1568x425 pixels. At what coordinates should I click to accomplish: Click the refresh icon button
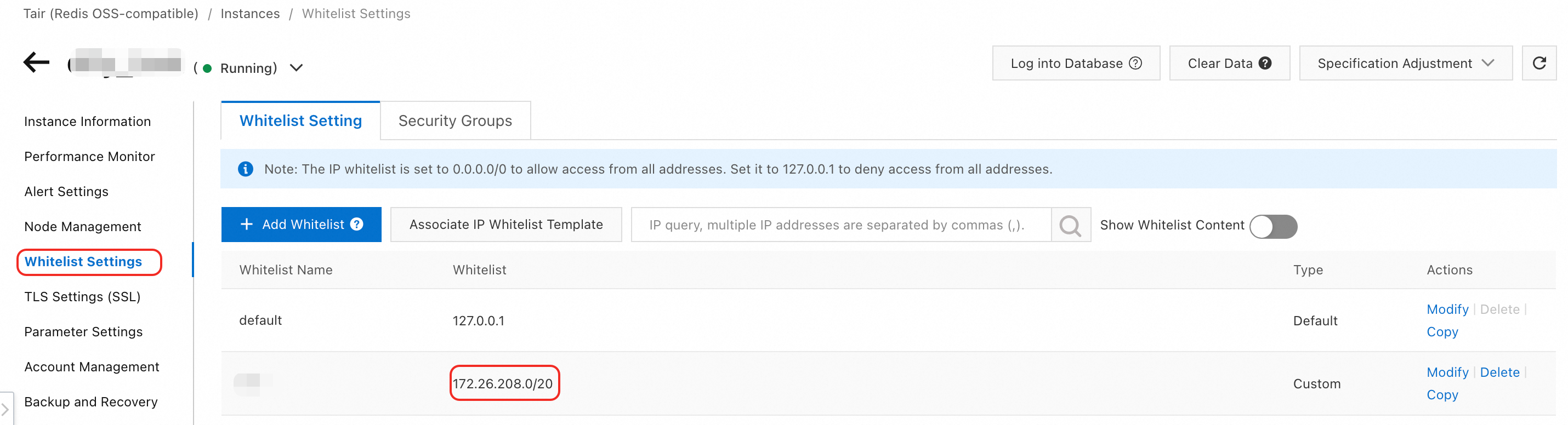point(1539,63)
